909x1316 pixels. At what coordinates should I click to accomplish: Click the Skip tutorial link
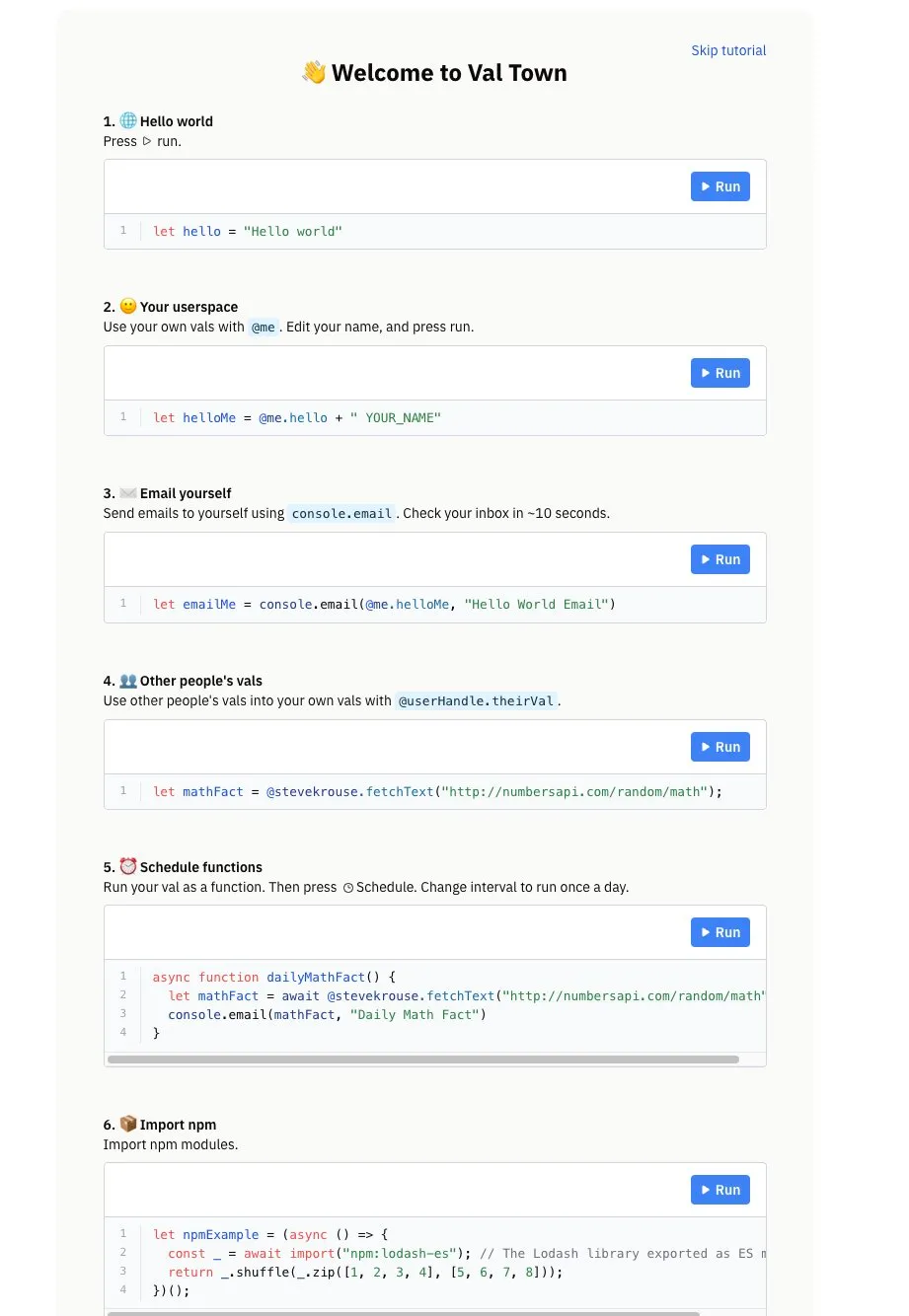[x=728, y=50]
